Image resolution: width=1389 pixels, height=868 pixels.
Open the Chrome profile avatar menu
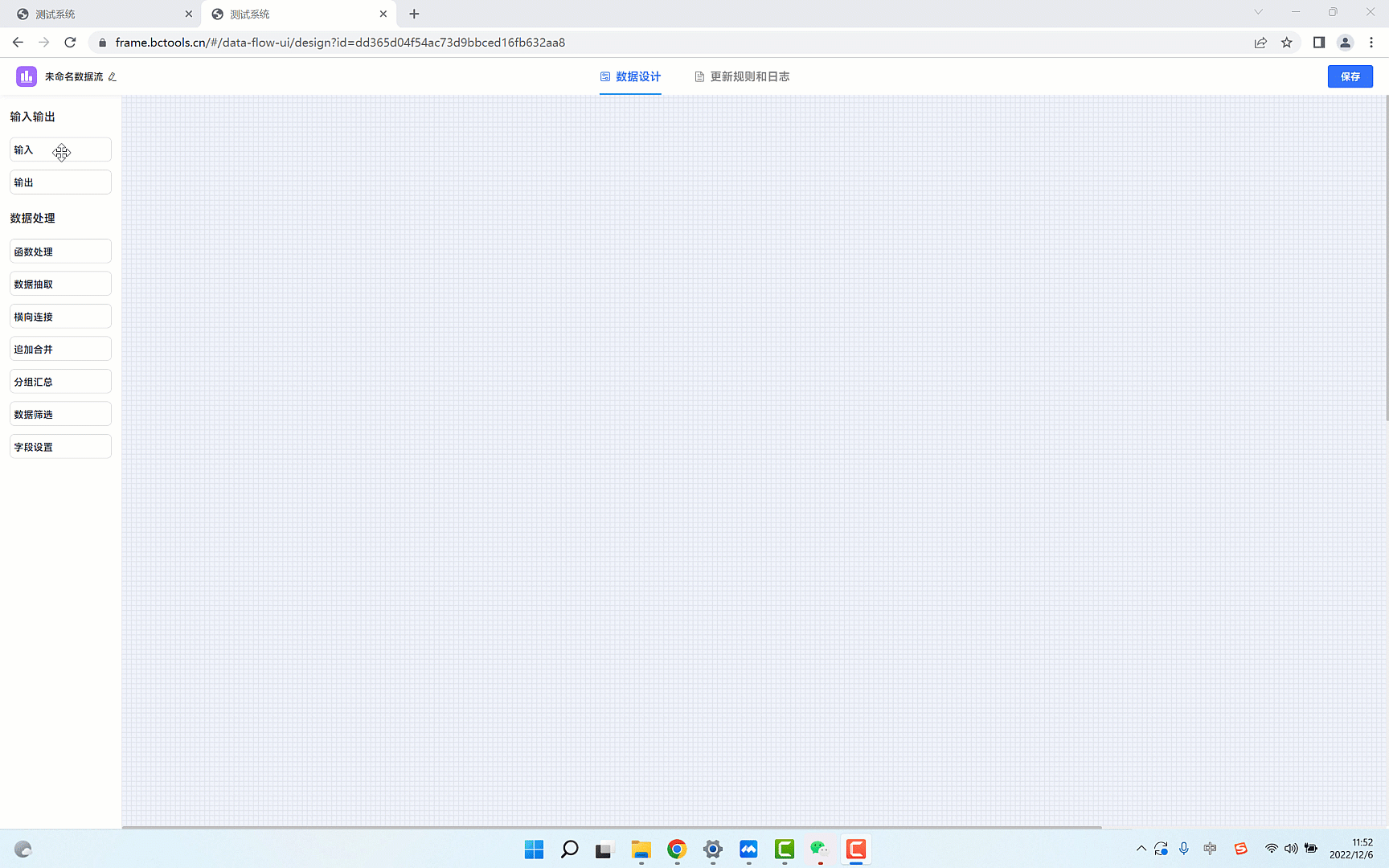pos(1345,43)
